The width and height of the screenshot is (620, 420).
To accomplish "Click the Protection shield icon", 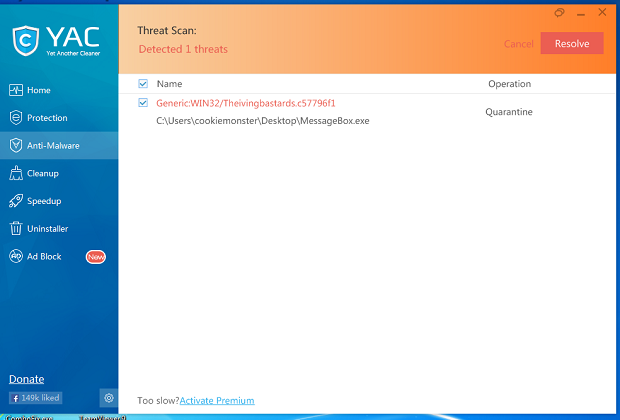I will [16, 118].
